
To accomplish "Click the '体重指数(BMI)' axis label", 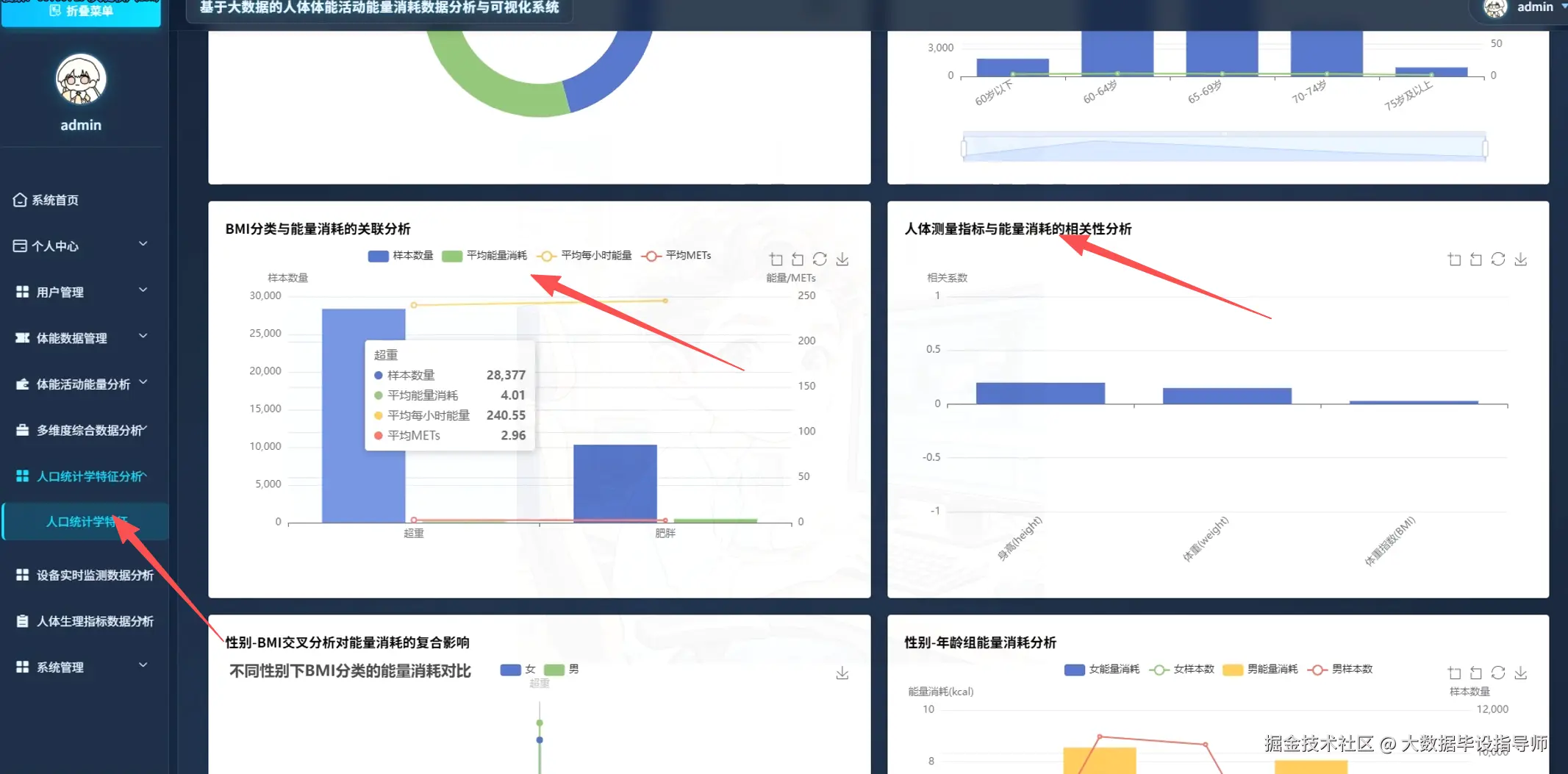I will point(1389,541).
